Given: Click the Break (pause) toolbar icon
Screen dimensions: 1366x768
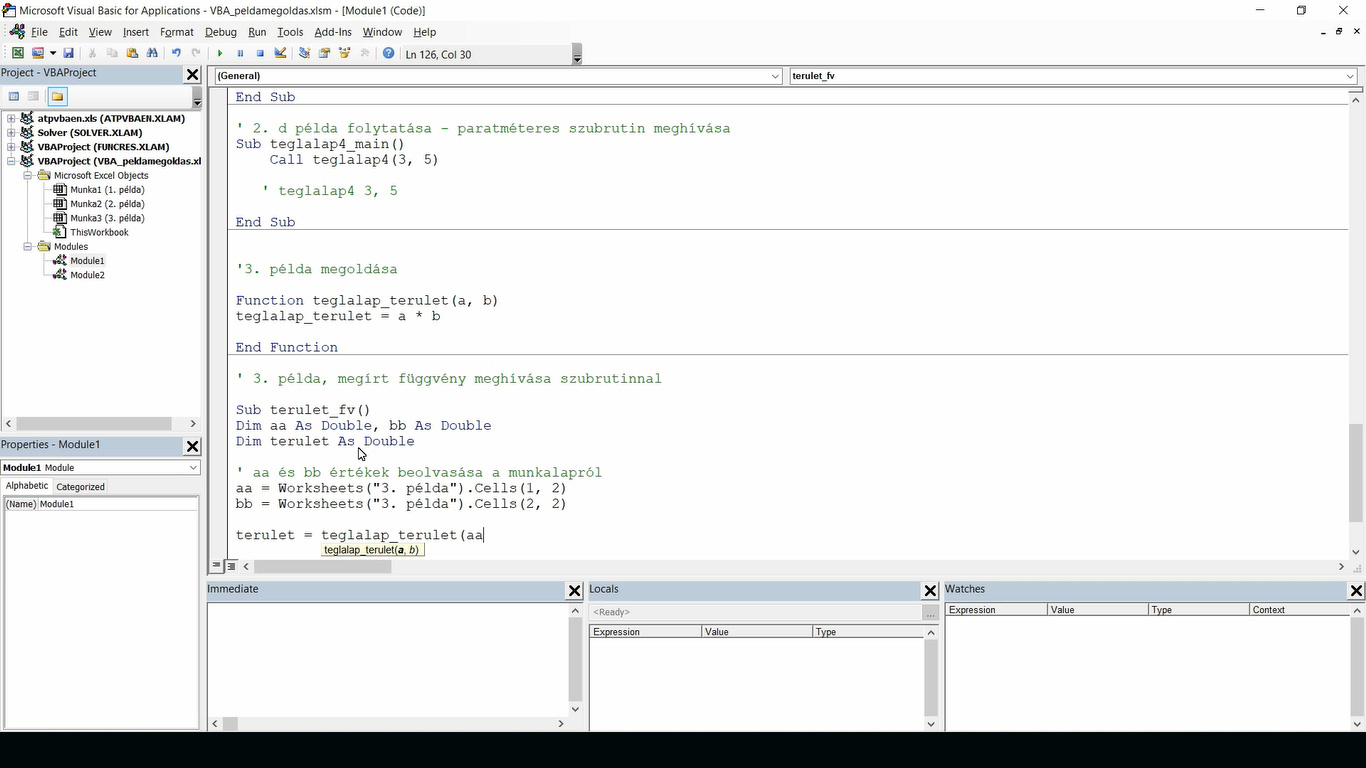Looking at the screenshot, I should click(x=240, y=54).
